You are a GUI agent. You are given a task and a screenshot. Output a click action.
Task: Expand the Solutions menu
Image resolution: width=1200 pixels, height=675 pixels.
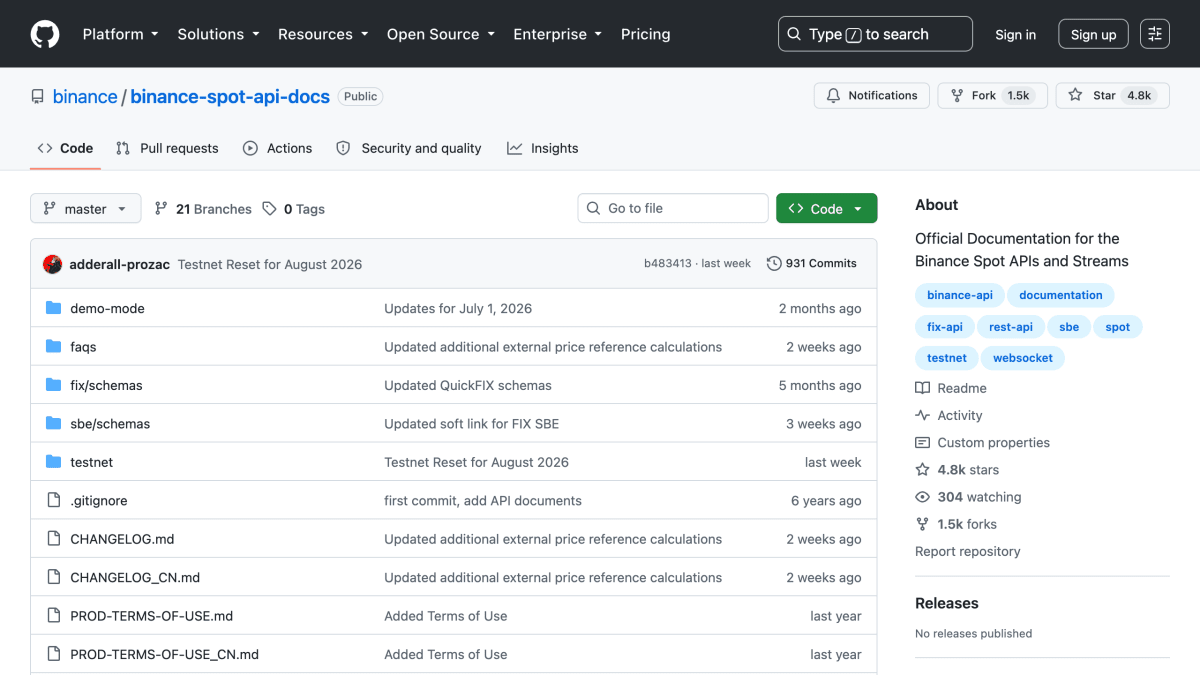pos(218,34)
